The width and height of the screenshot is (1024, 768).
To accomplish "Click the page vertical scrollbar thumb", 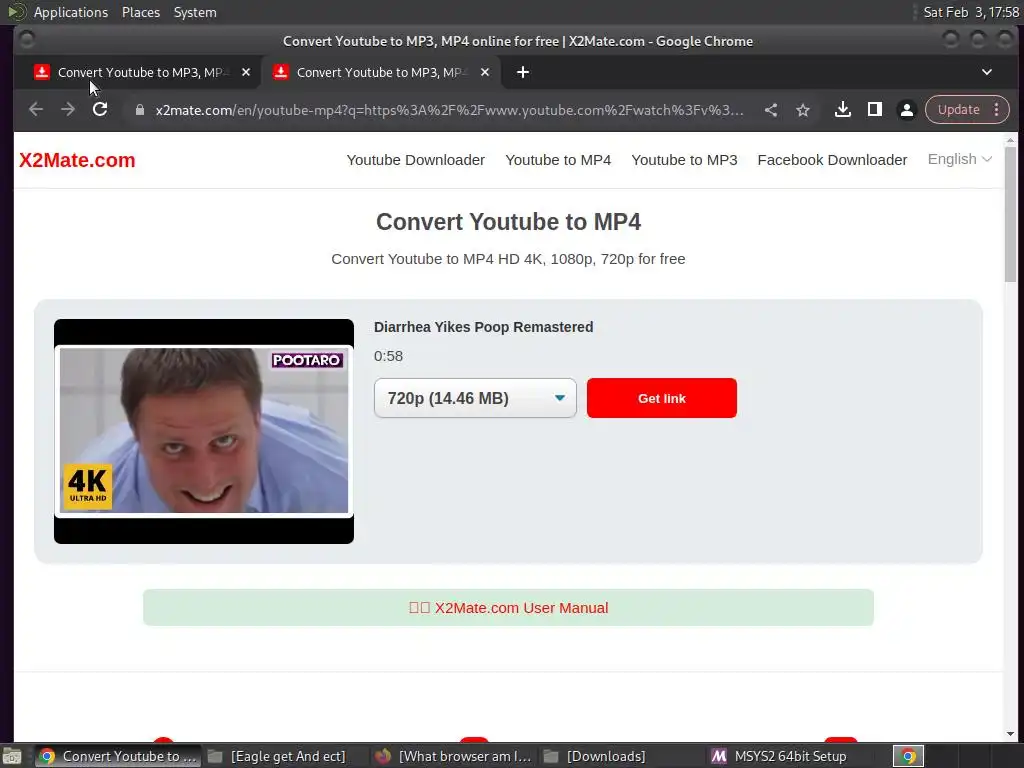I will click(1010, 216).
